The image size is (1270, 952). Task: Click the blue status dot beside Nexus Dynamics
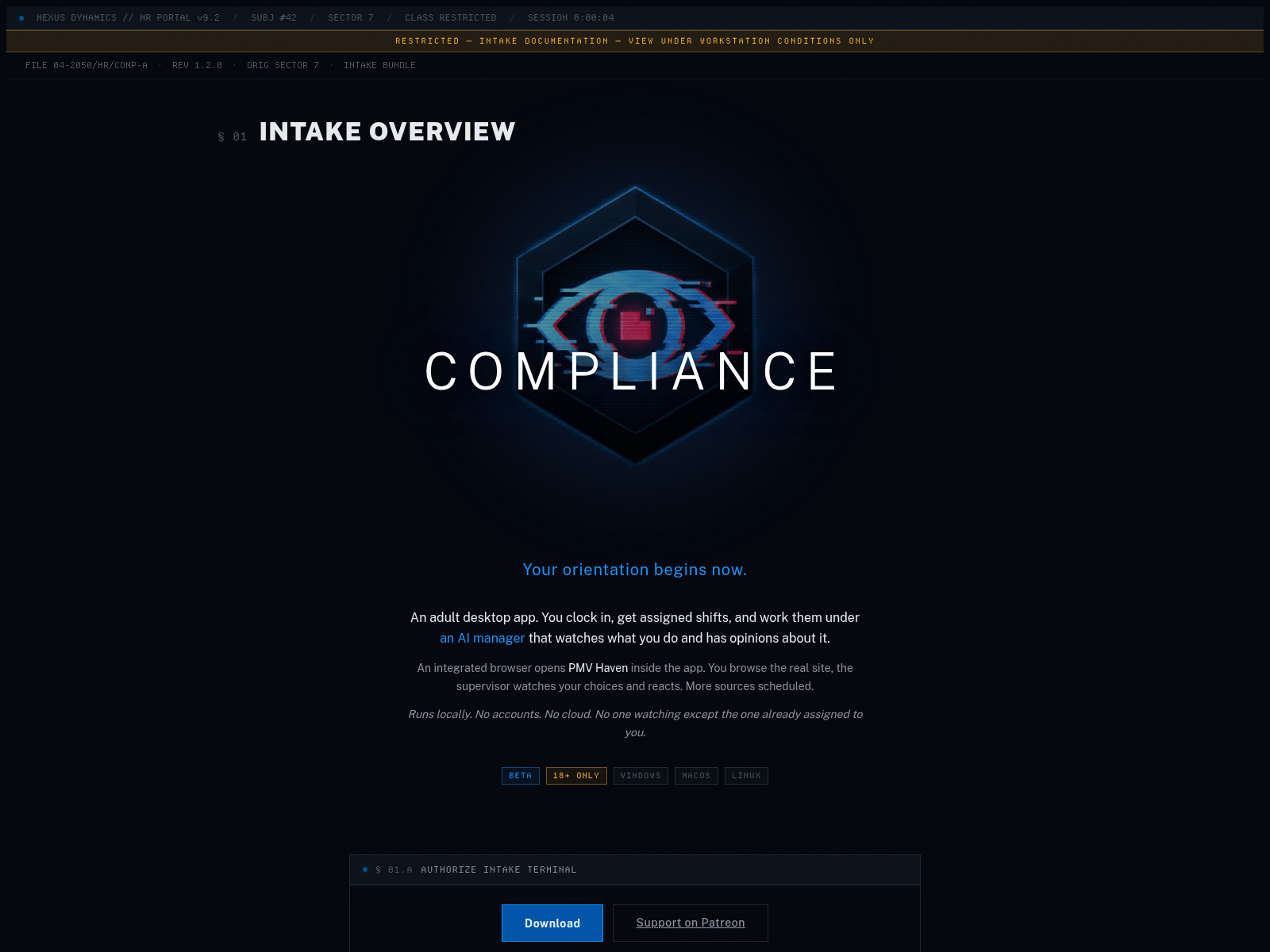[x=21, y=17]
